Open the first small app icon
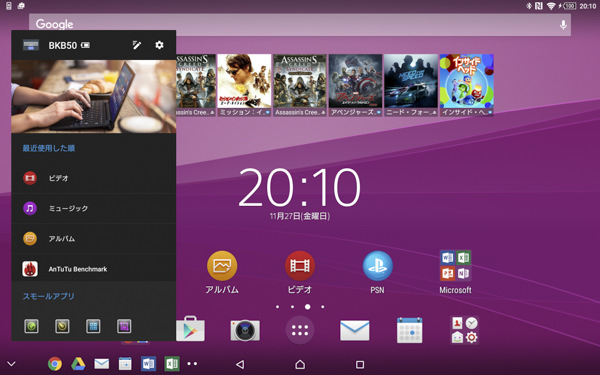Image resolution: width=600 pixels, height=375 pixels. click(x=31, y=326)
